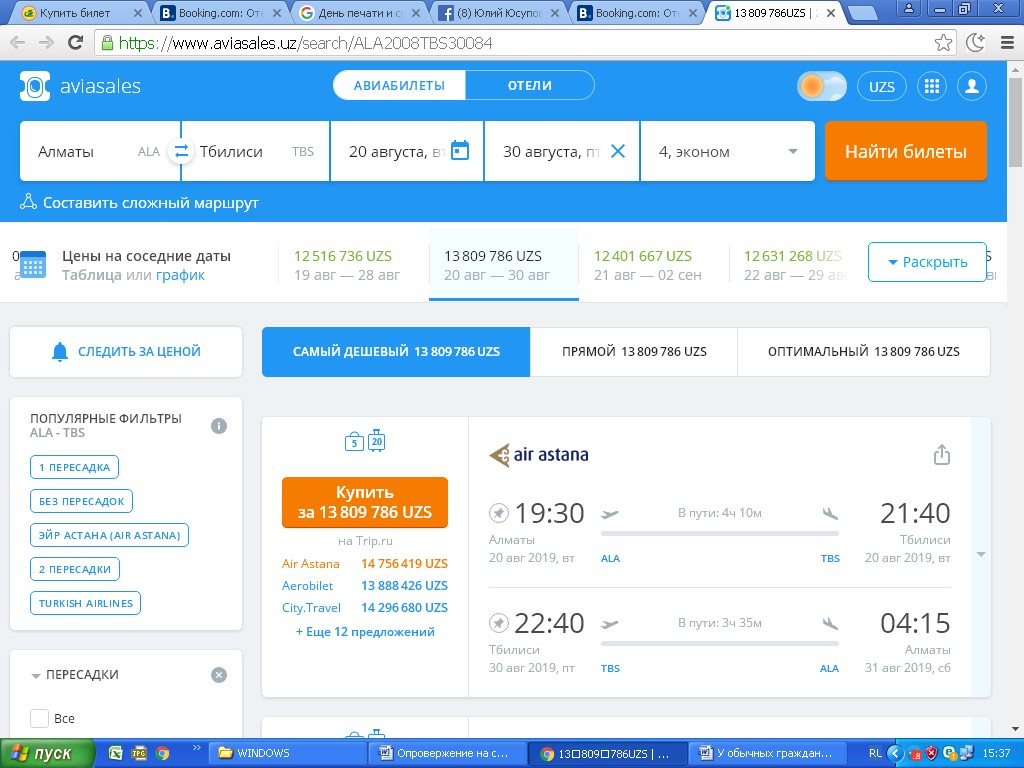
Task: Toggle the day/night theme switch
Action: 821,86
